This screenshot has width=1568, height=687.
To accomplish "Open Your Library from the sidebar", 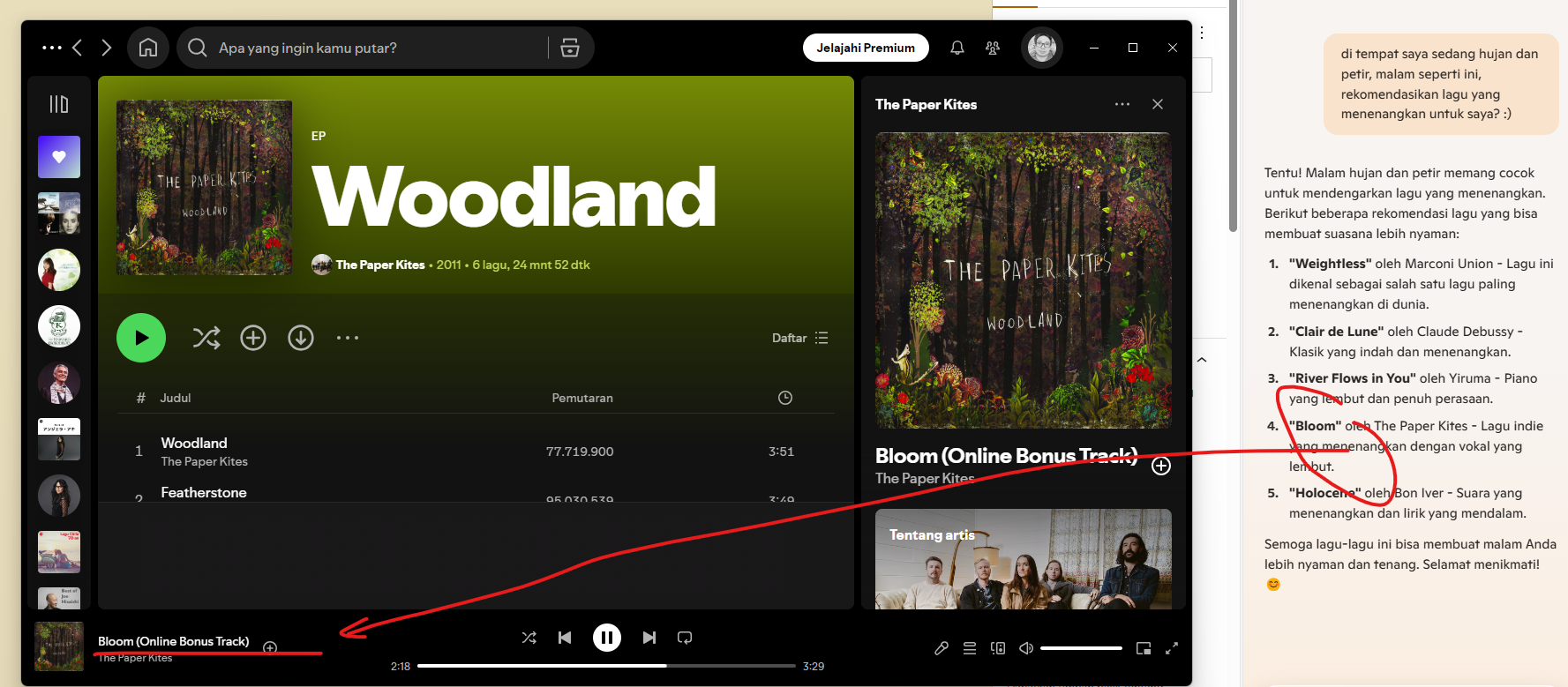I will 59,104.
